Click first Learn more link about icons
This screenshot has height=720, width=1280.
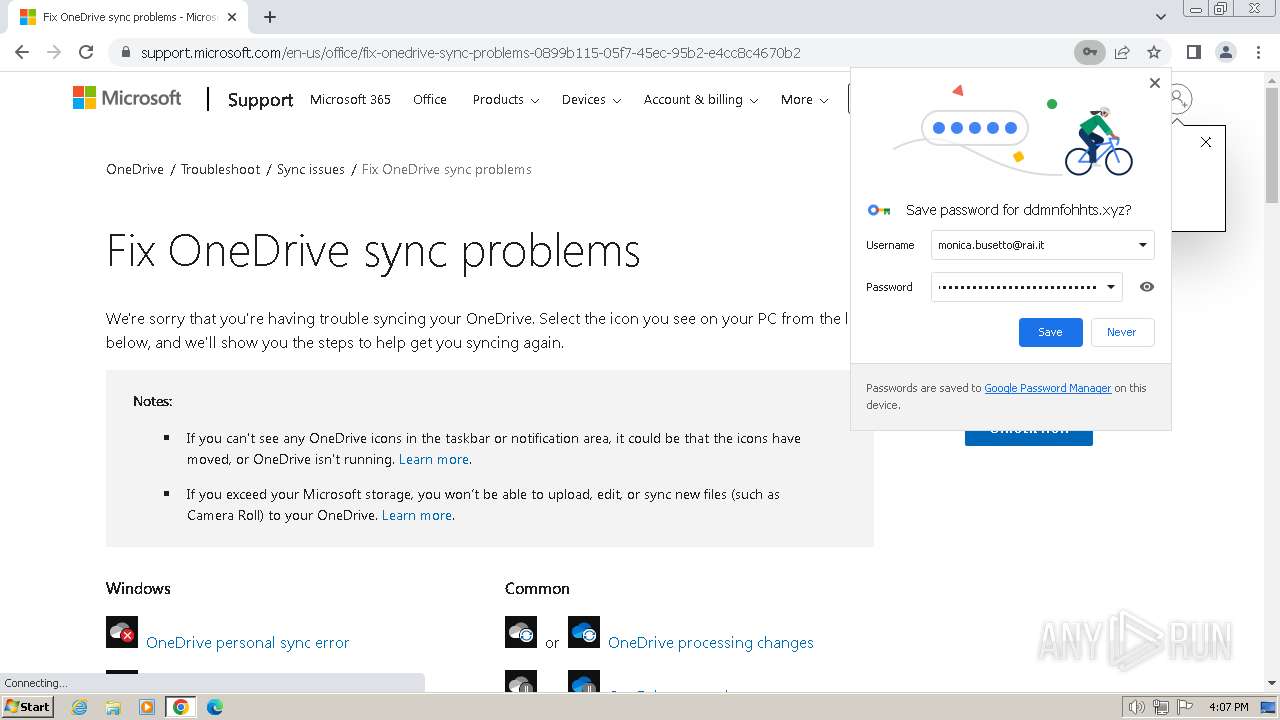(x=434, y=459)
